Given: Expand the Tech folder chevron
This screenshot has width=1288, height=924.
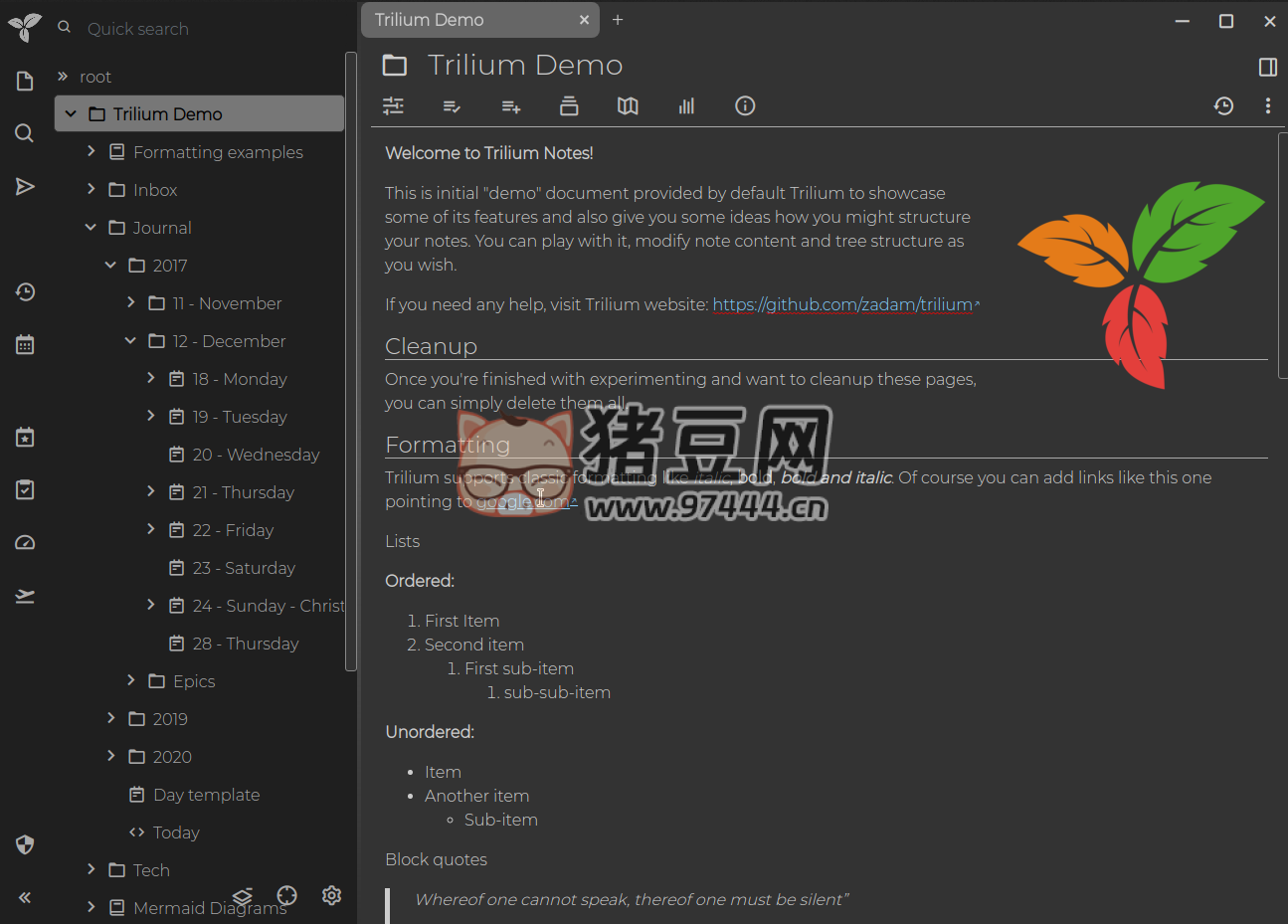Looking at the screenshot, I should tap(91, 869).
